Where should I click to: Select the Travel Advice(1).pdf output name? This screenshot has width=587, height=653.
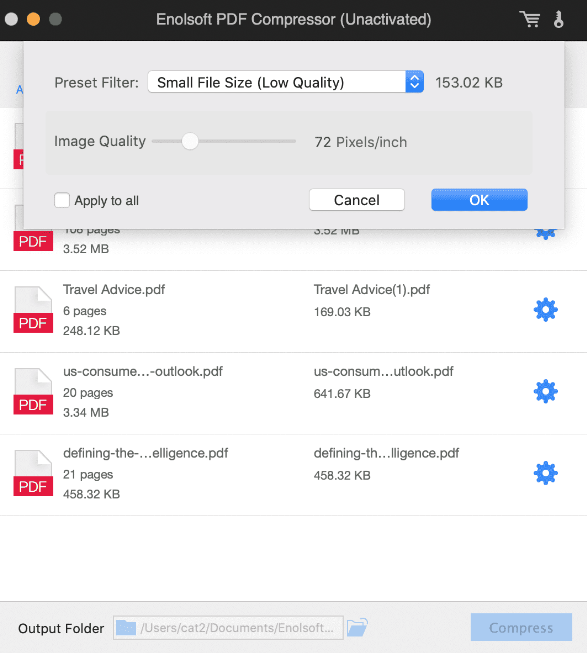[x=371, y=289]
